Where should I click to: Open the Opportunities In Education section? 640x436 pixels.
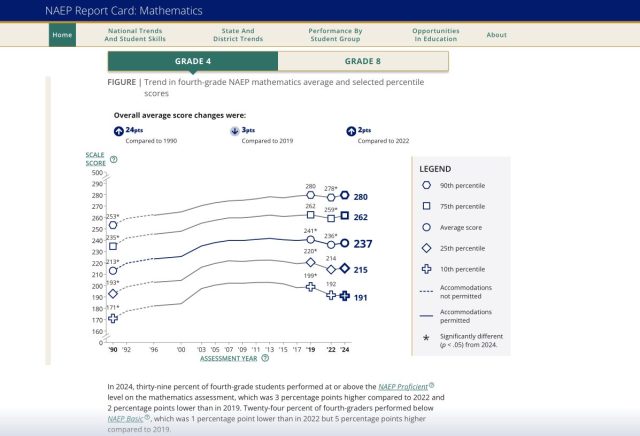coord(435,34)
